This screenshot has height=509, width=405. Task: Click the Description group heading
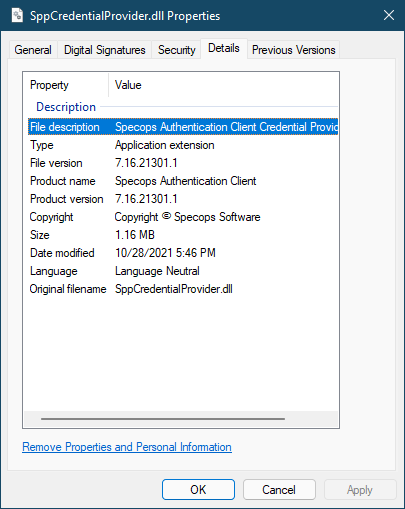coord(66,107)
